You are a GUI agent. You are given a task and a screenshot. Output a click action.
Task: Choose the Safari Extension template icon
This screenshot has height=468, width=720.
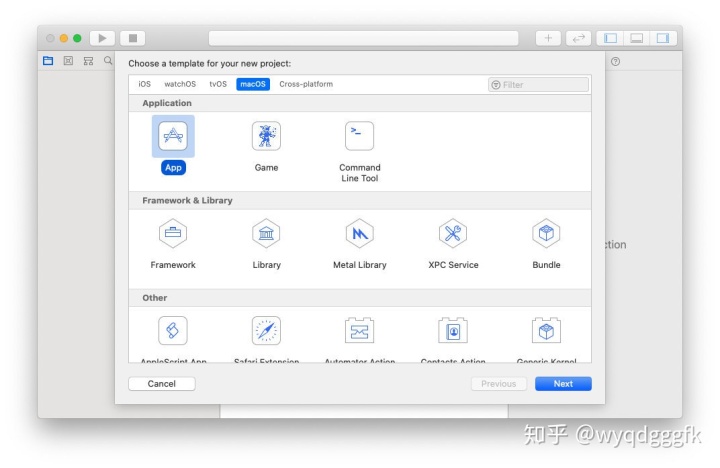[266, 331]
